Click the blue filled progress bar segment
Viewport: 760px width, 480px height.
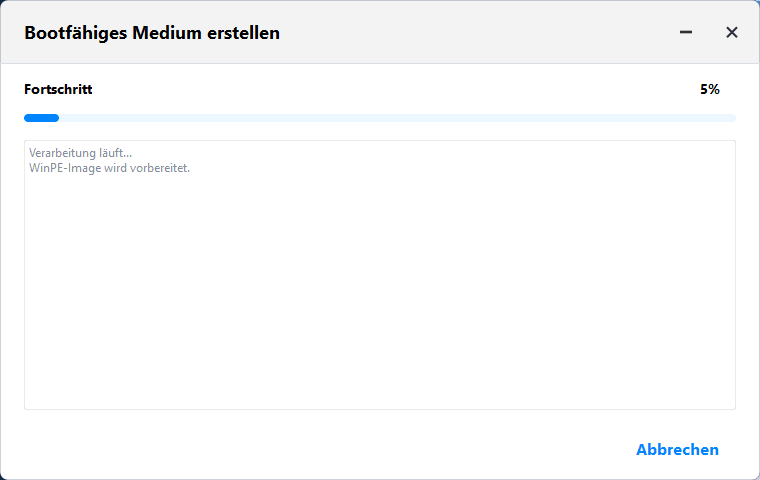[41, 118]
